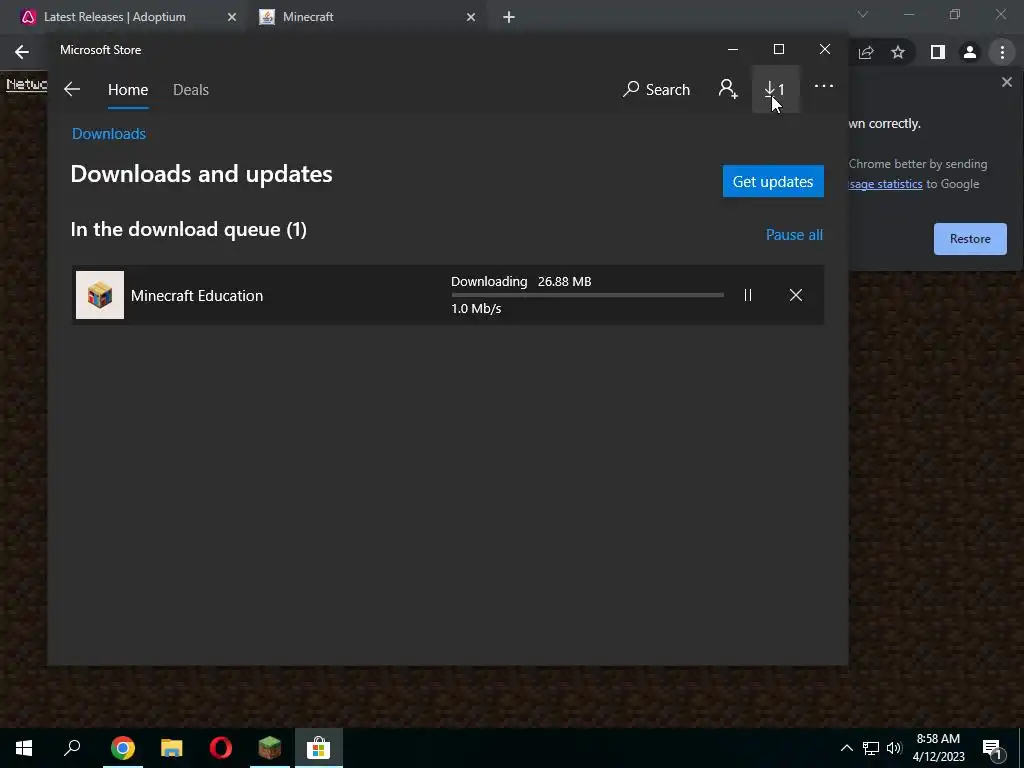Open the Minecraft launcher taskbar icon
The image size is (1024, 768).
pyautogui.click(x=270, y=748)
